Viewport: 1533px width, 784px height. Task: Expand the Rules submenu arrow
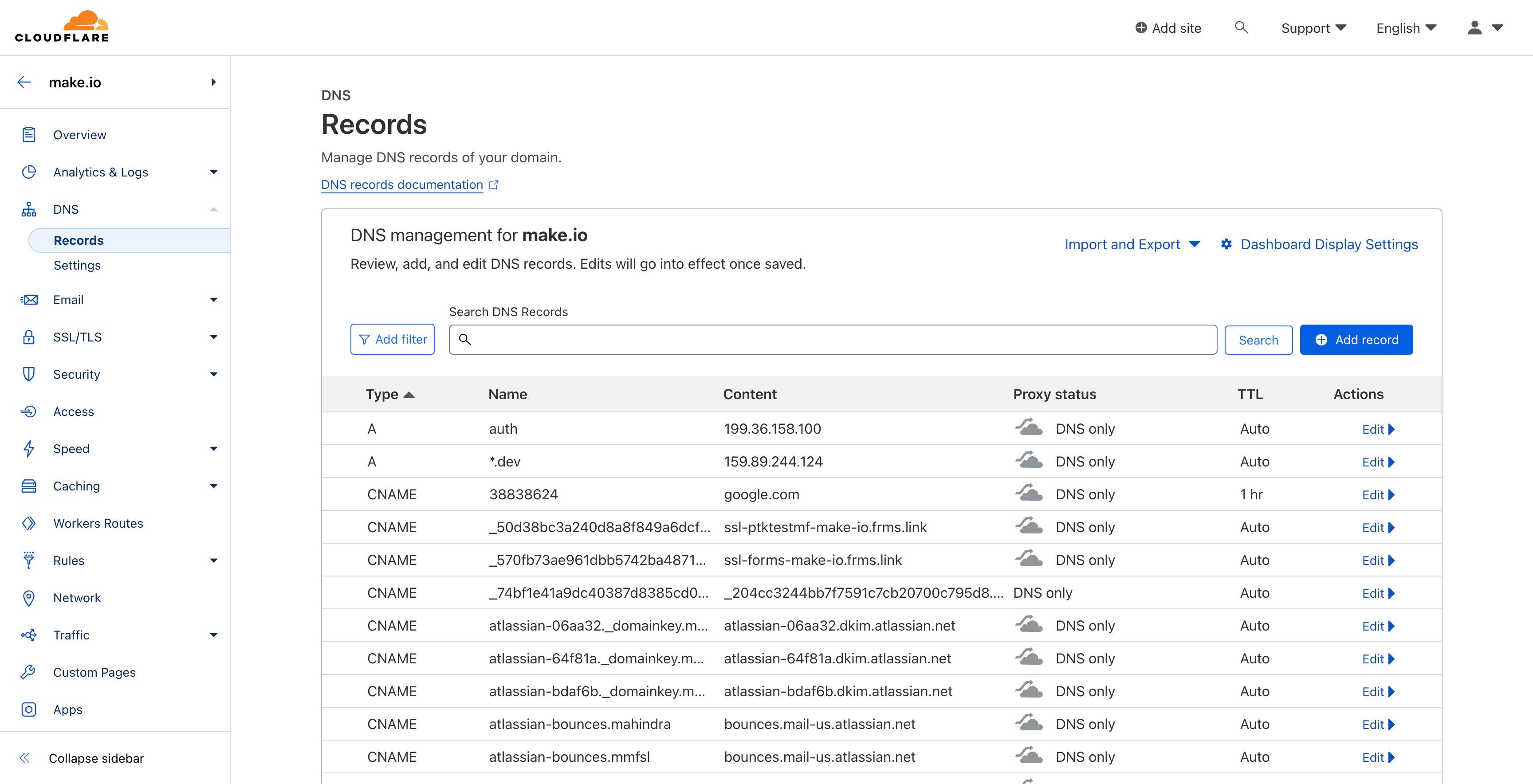[x=214, y=561]
